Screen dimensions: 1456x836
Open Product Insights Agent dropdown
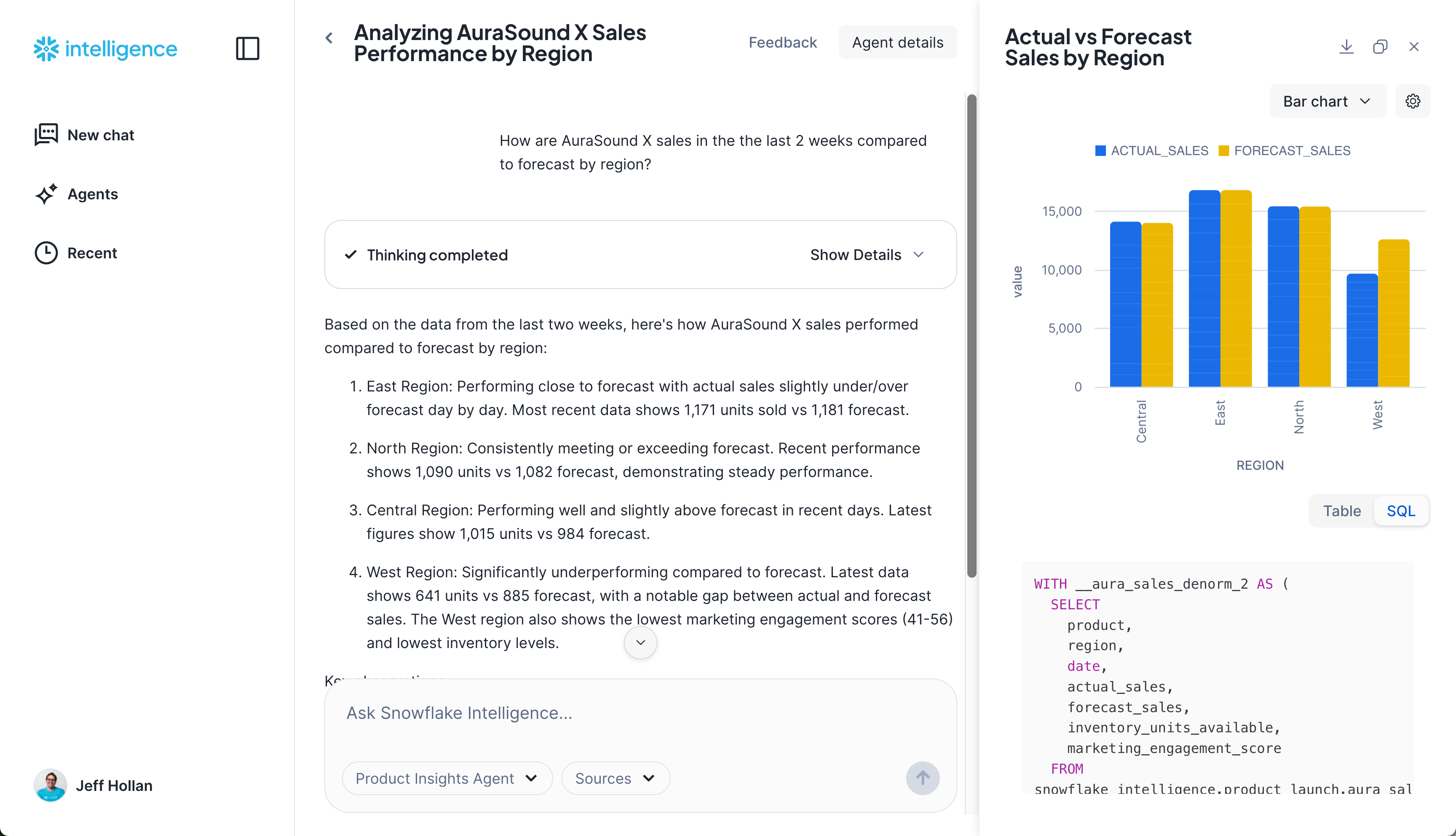click(447, 778)
